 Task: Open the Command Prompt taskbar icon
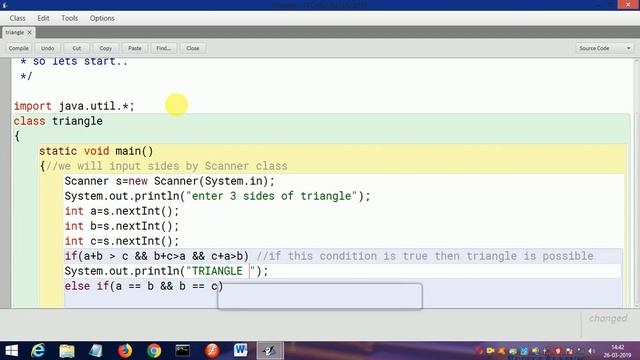coord(182,351)
